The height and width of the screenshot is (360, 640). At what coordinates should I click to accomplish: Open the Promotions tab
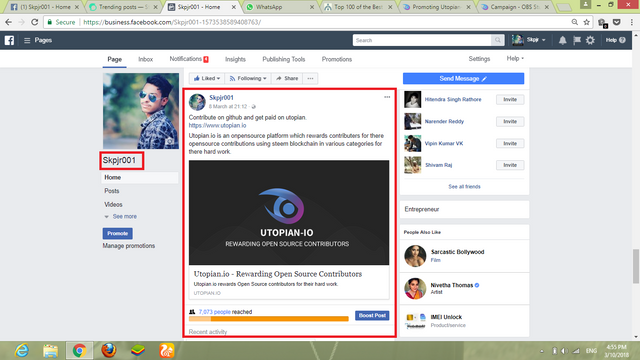pos(337,59)
